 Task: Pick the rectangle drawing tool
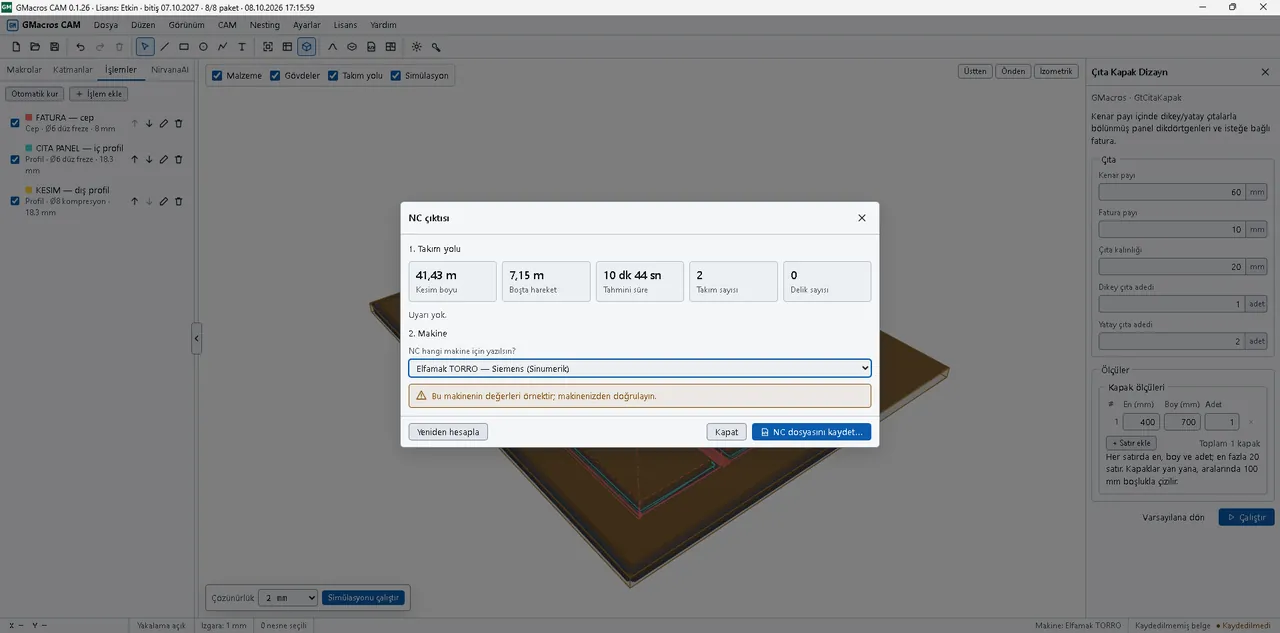click(184, 47)
